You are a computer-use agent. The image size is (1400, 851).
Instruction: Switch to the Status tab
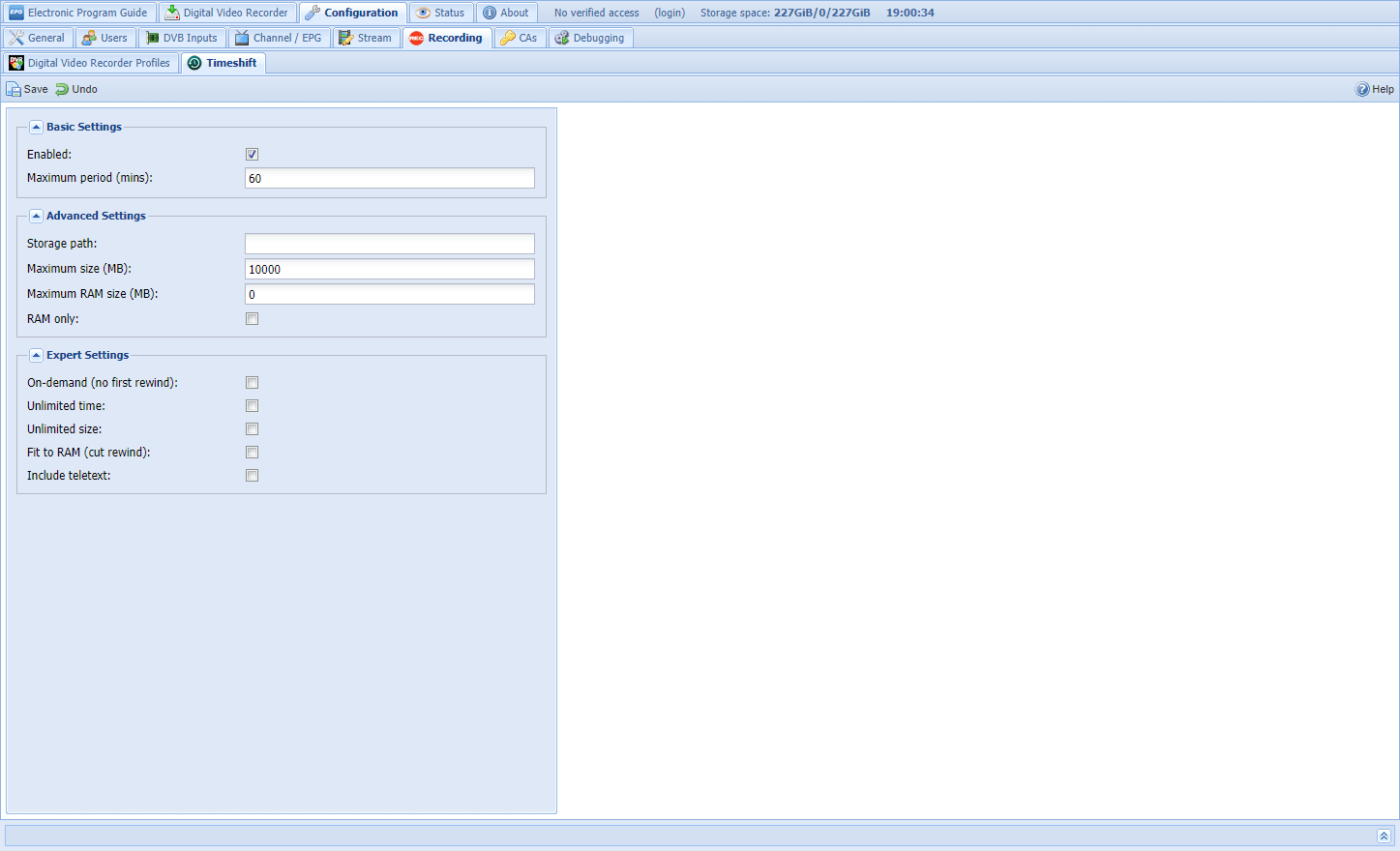[x=440, y=13]
